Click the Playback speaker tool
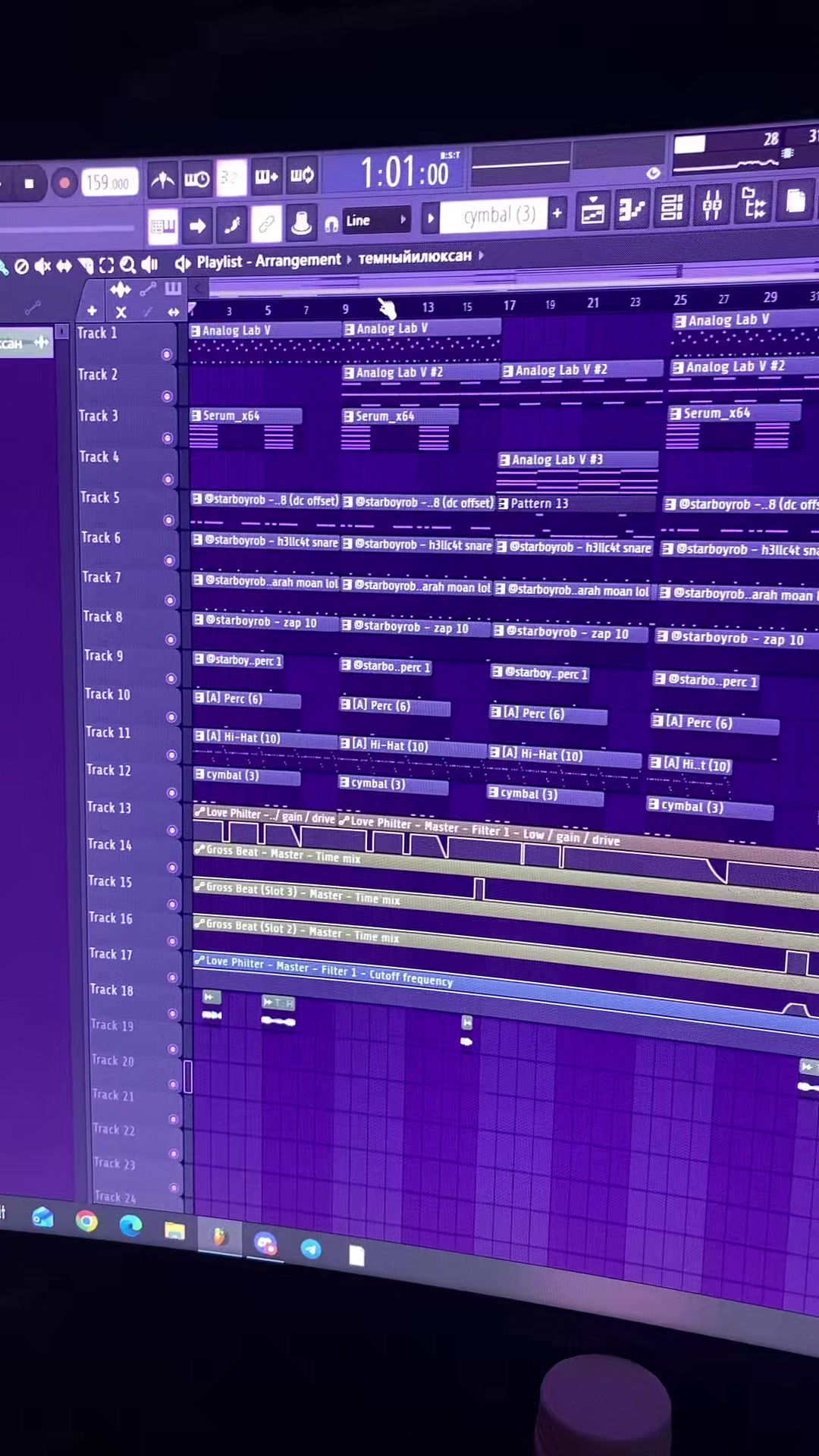 click(150, 264)
